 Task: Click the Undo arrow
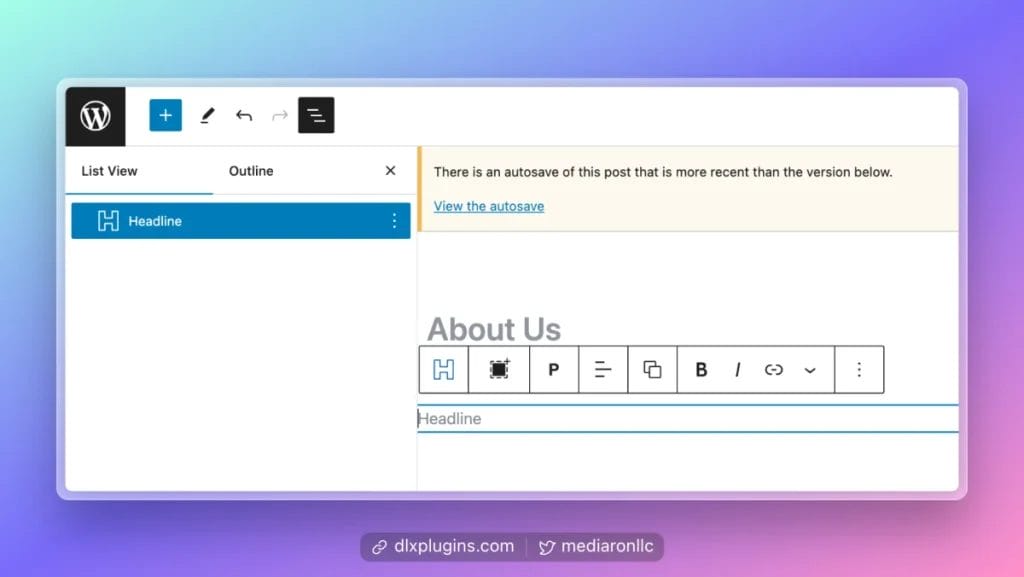click(244, 115)
